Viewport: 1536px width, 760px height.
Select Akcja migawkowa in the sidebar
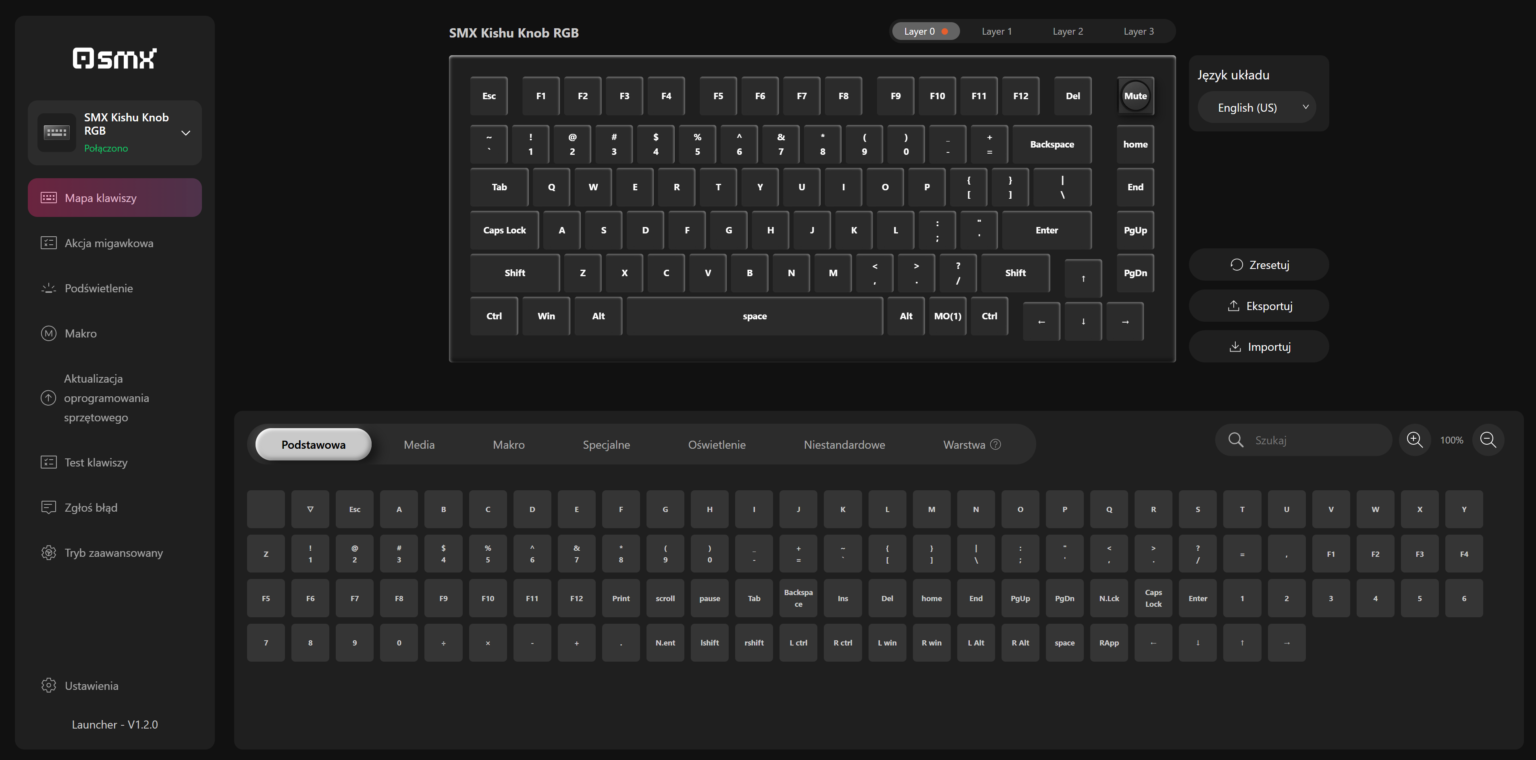click(x=114, y=242)
